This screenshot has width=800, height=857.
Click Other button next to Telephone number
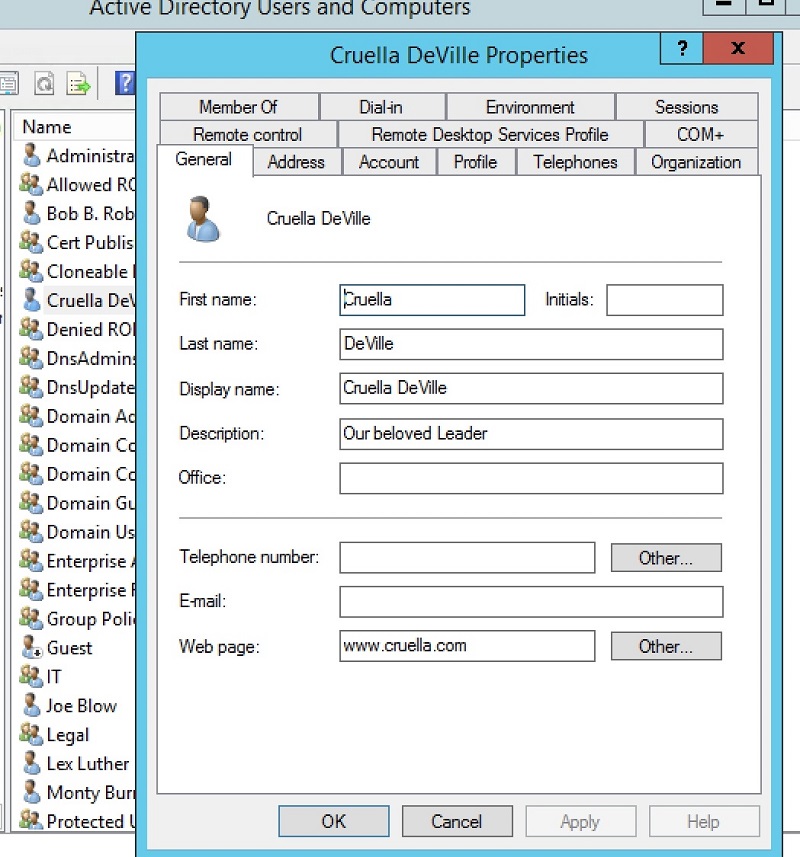[x=666, y=557]
